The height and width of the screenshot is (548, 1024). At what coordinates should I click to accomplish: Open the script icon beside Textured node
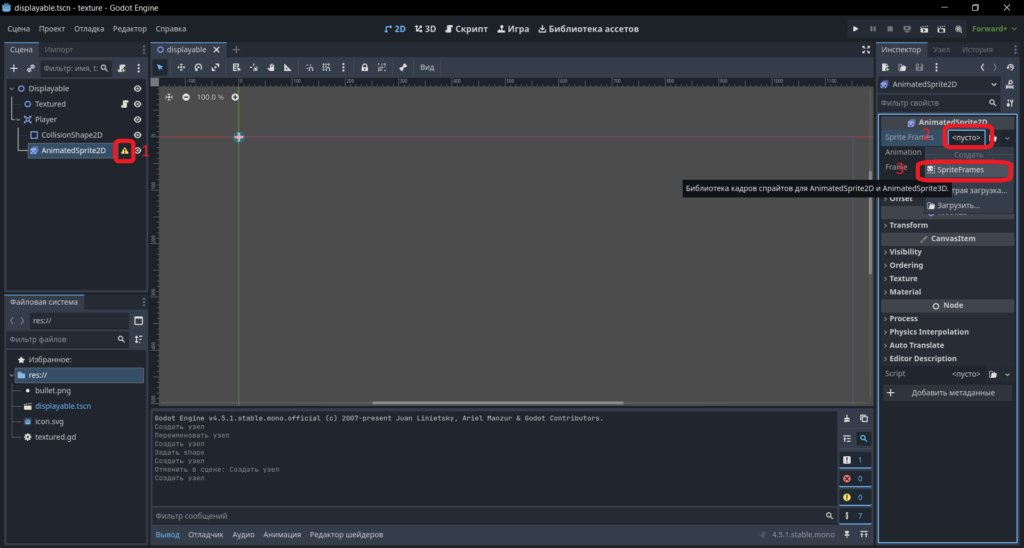click(x=125, y=104)
